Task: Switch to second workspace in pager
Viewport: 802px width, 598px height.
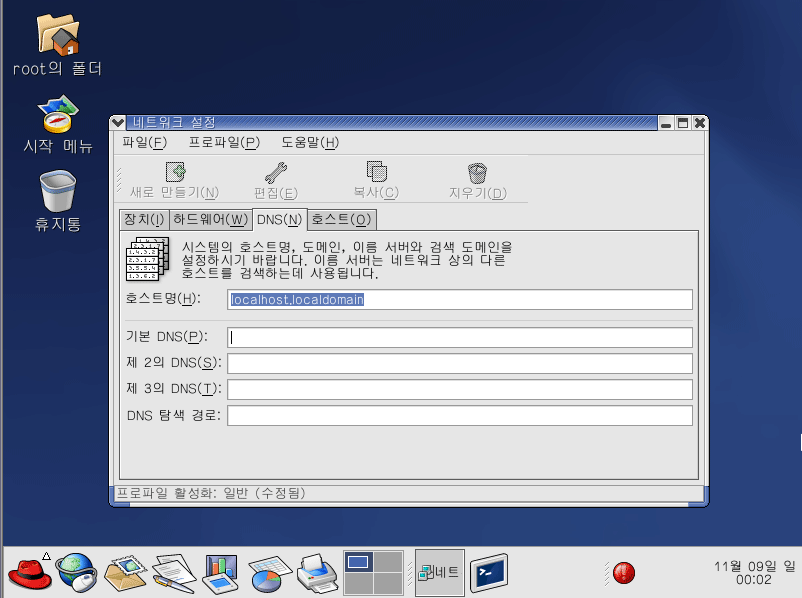Action: coord(388,562)
